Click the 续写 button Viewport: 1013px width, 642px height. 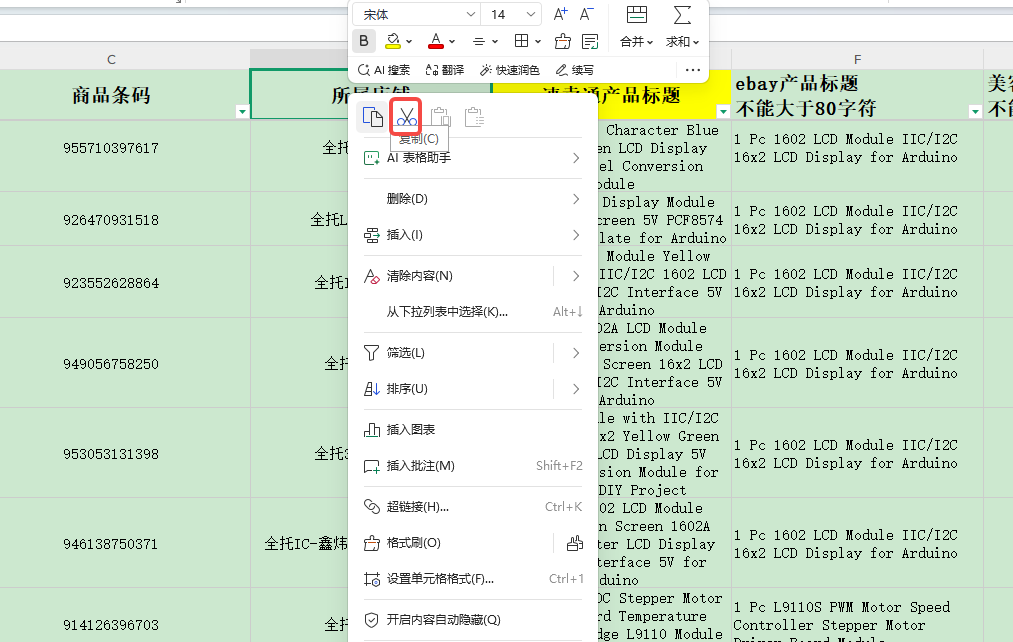(574, 70)
